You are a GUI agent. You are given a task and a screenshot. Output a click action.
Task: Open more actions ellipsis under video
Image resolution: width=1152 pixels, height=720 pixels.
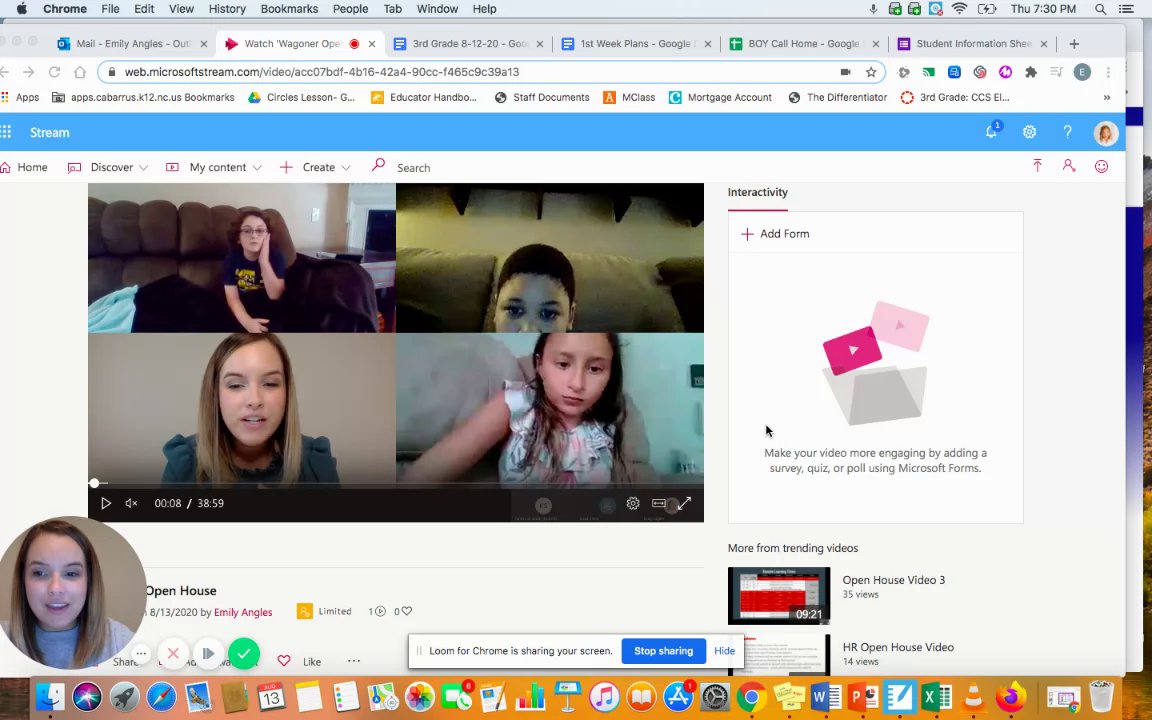[354, 660]
